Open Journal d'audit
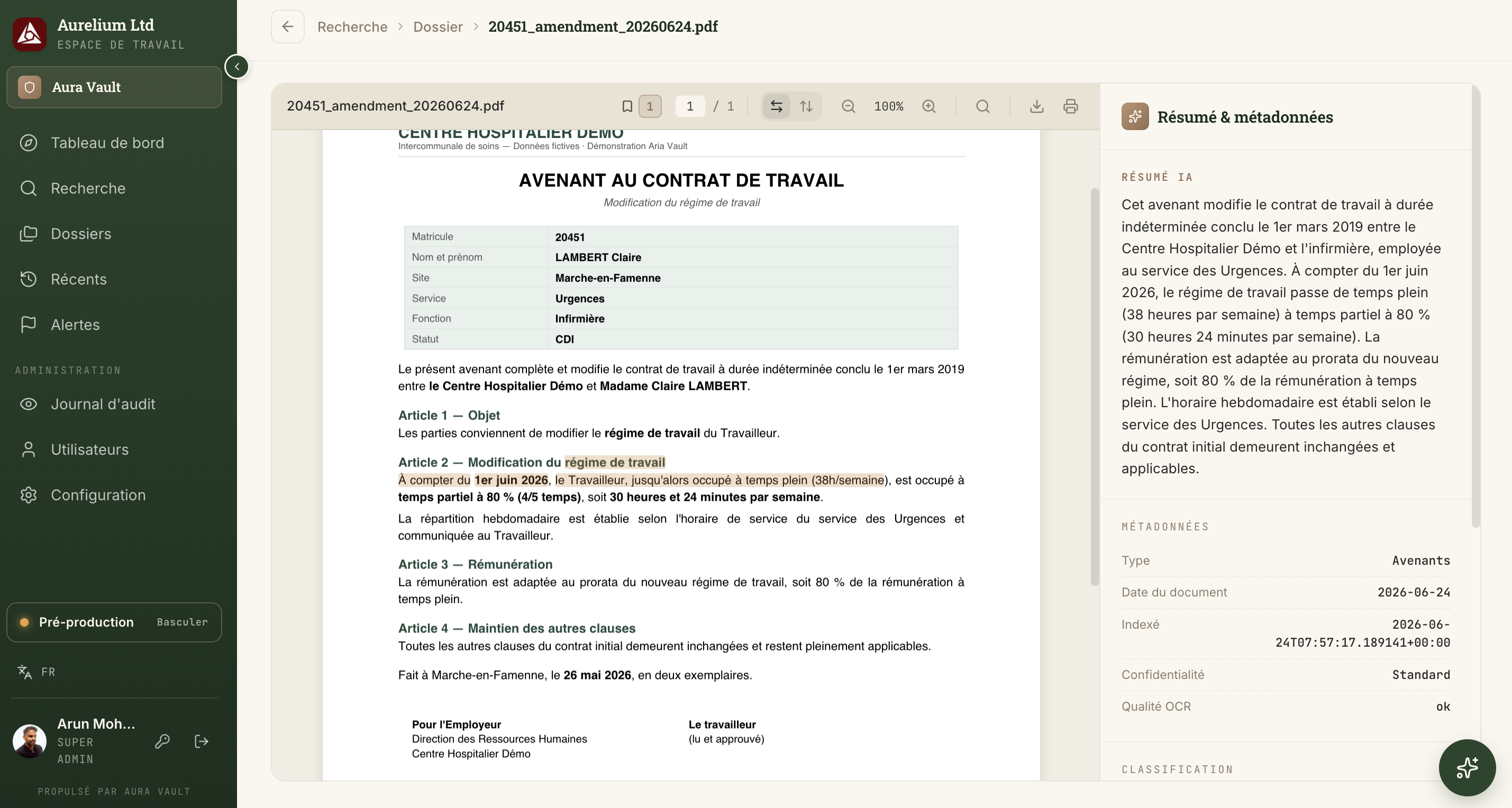 click(x=103, y=403)
